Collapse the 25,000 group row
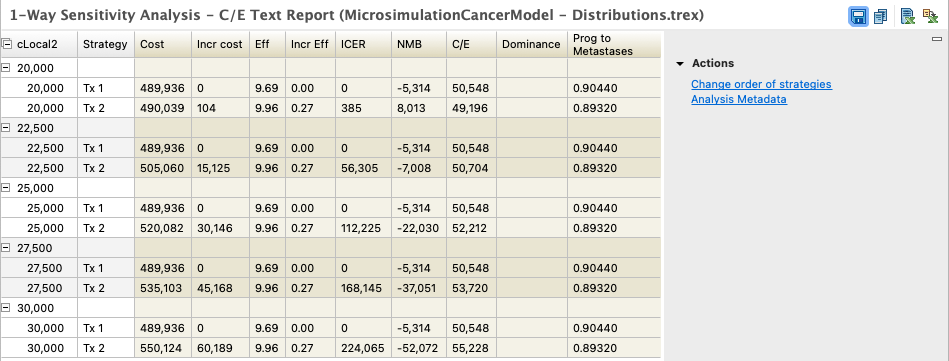949x361 pixels. coord(6,188)
